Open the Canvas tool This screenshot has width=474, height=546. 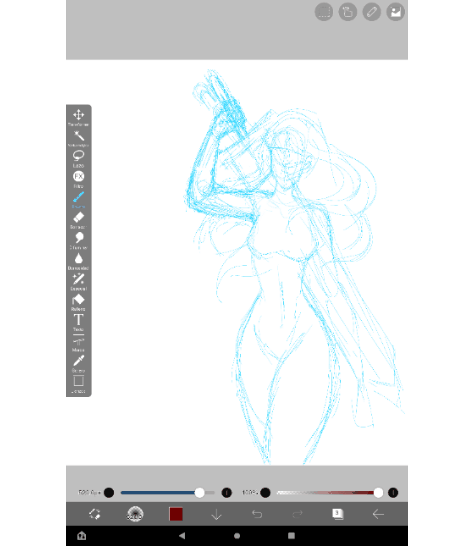click(78, 384)
